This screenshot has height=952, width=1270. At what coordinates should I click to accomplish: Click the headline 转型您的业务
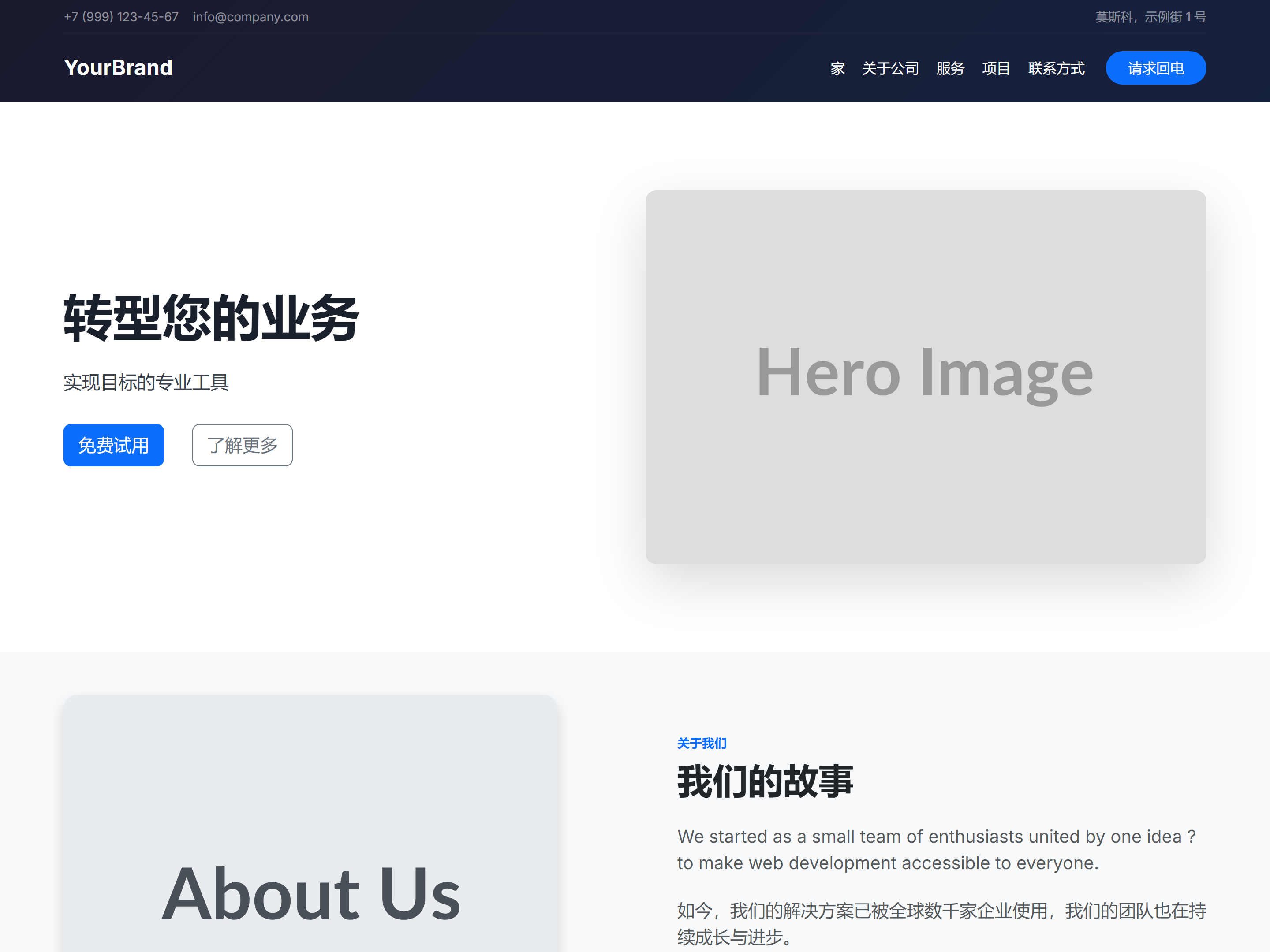(211, 318)
